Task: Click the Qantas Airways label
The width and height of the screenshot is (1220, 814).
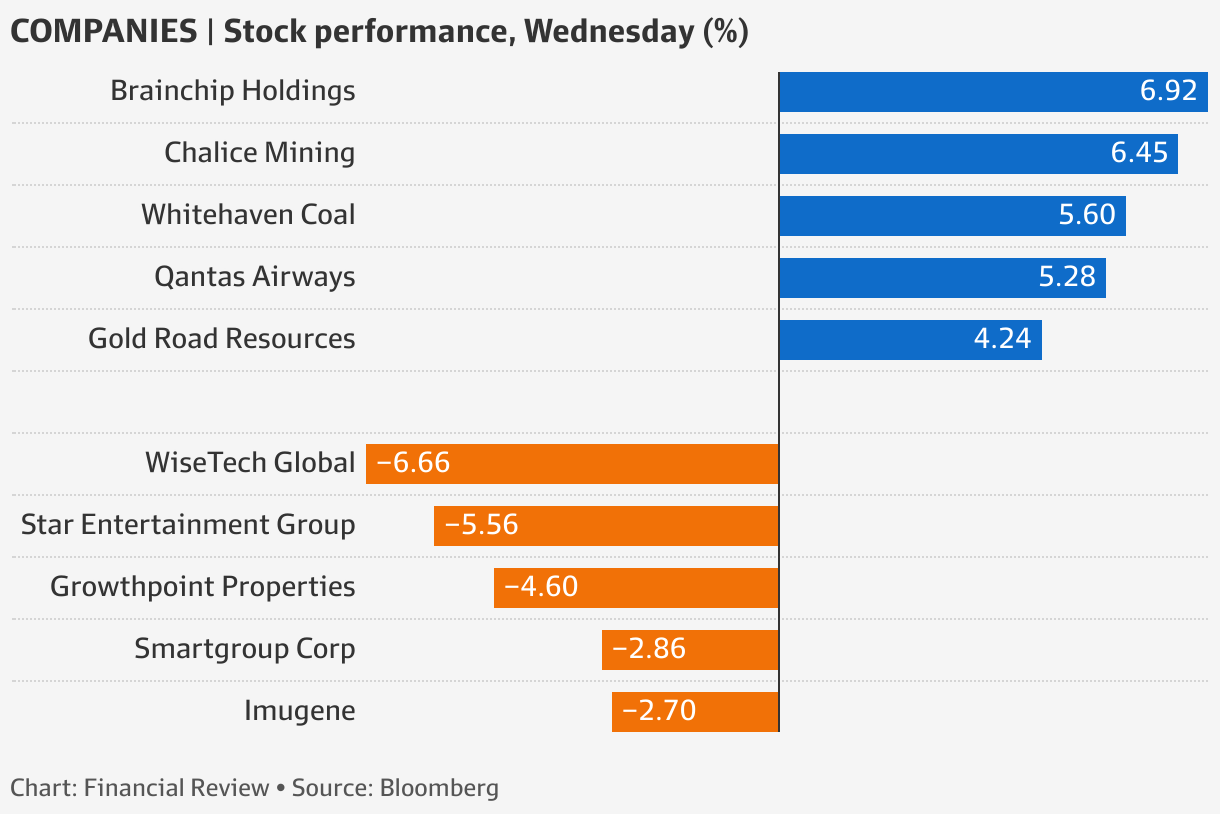Action: [255, 277]
